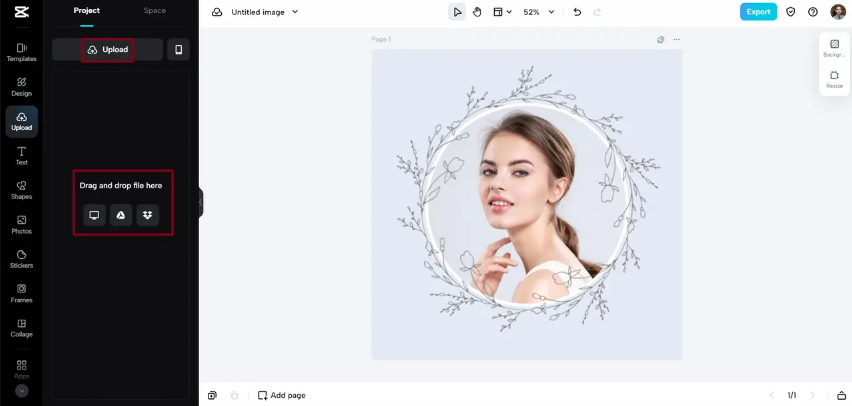Viewport: 852px width, 406px height.
Task: Delete page trash icon
Action: tap(235, 395)
